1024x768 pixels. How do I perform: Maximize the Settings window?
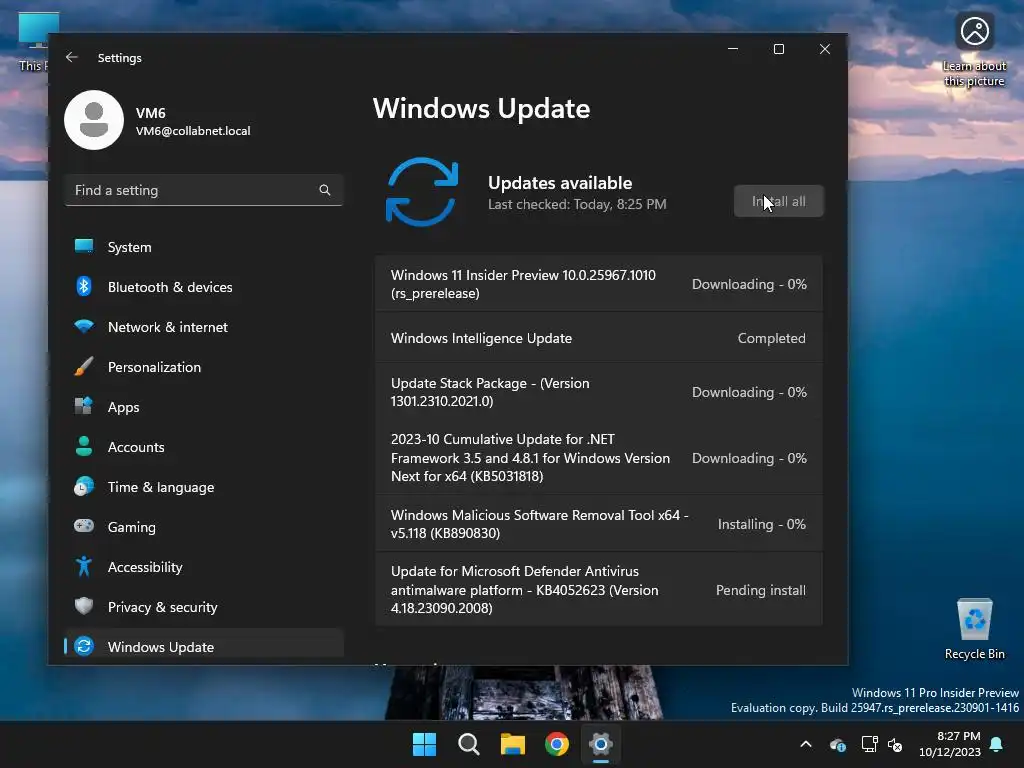coord(778,49)
